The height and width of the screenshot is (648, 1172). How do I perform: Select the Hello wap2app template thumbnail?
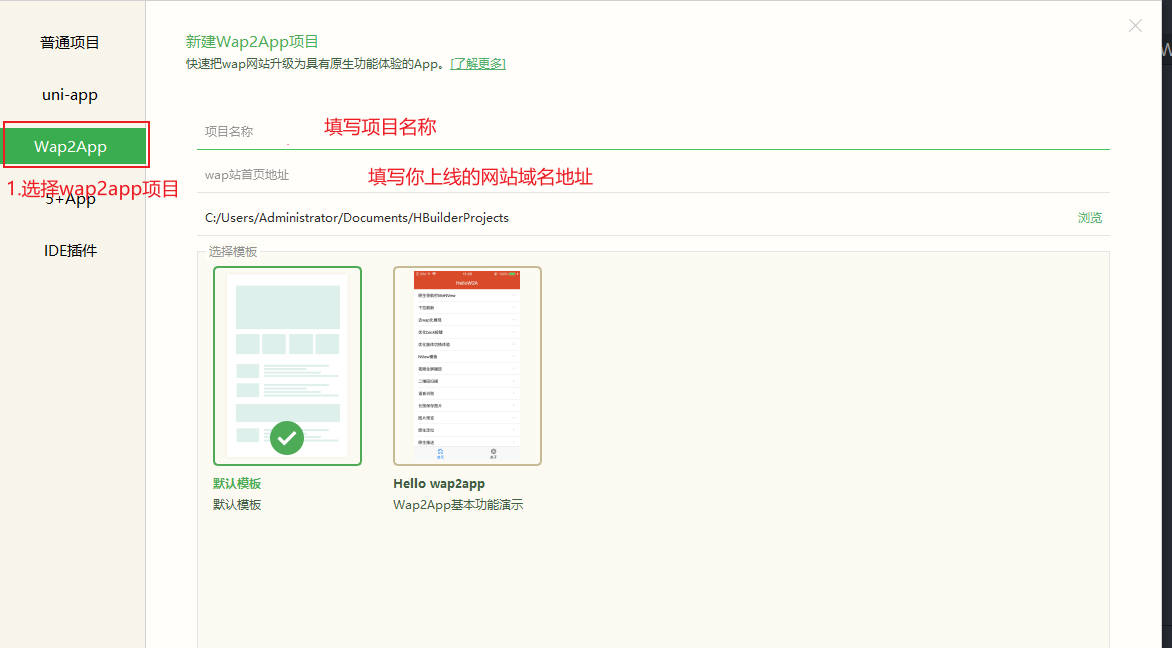(x=467, y=365)
